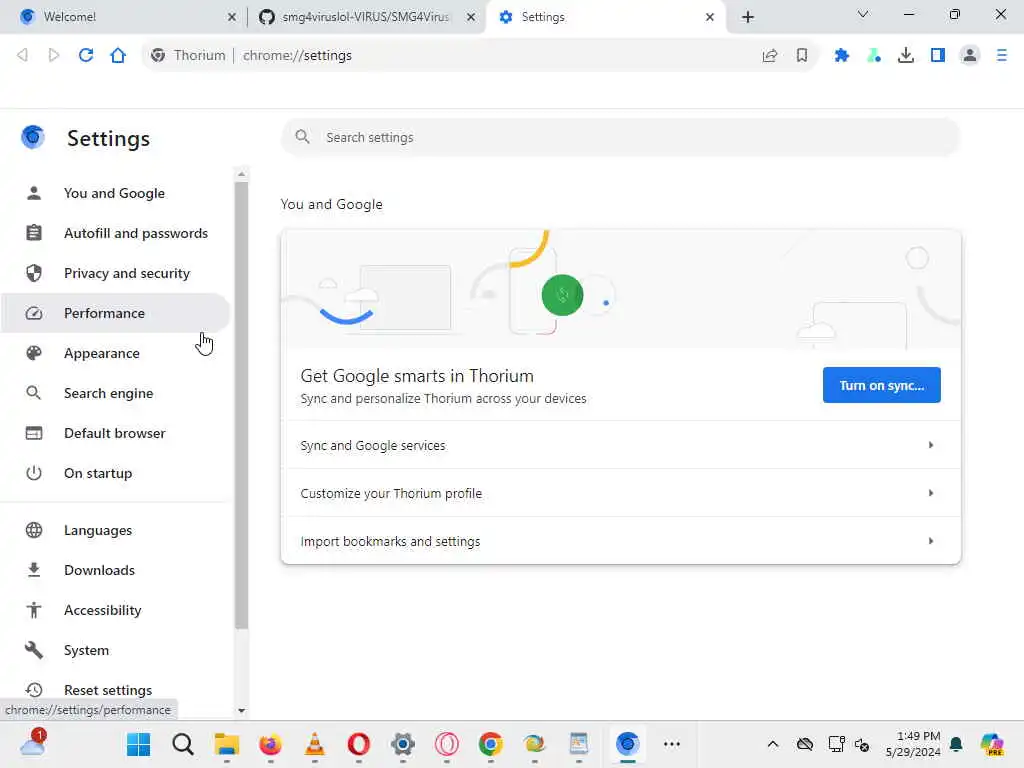
Task: Click the sidebar scrollbar down arrow
Action: click(242, 711)
